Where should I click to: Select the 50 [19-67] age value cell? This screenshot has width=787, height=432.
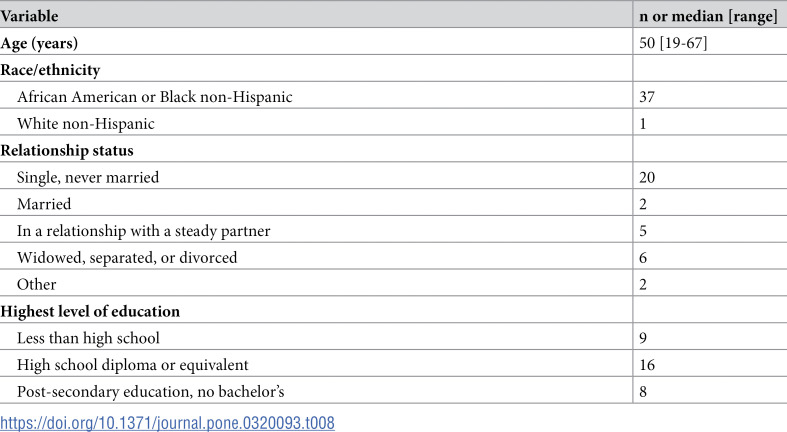[x=673, y=43]
